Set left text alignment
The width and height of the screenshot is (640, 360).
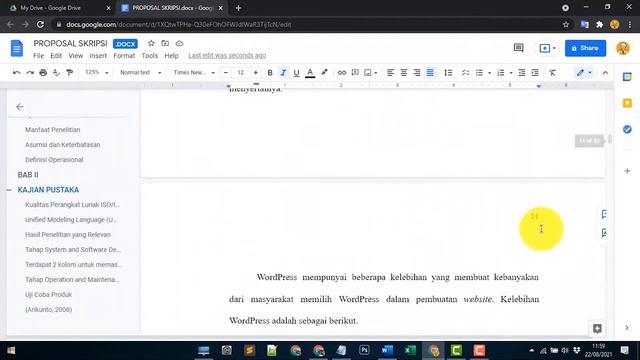pyautogui.click(x=390, y=73)
